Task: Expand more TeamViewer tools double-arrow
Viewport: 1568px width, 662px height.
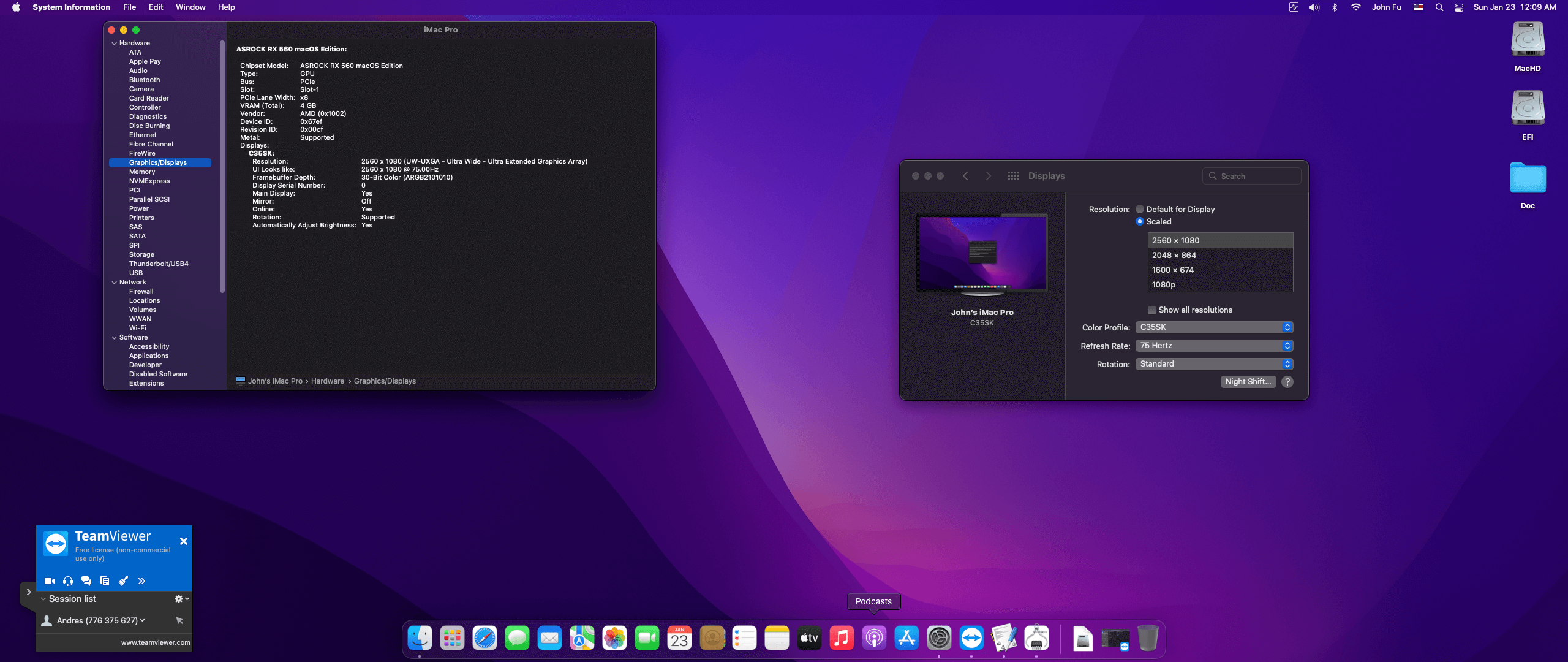Action: (141, 580)
